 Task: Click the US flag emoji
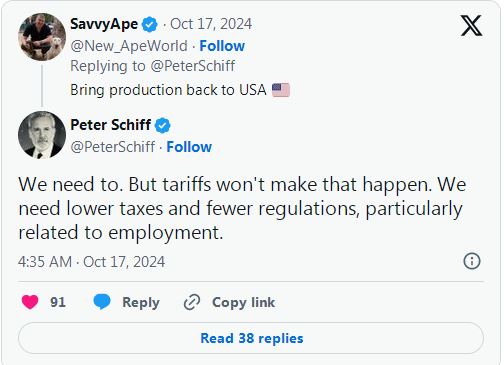click(281, 90)
